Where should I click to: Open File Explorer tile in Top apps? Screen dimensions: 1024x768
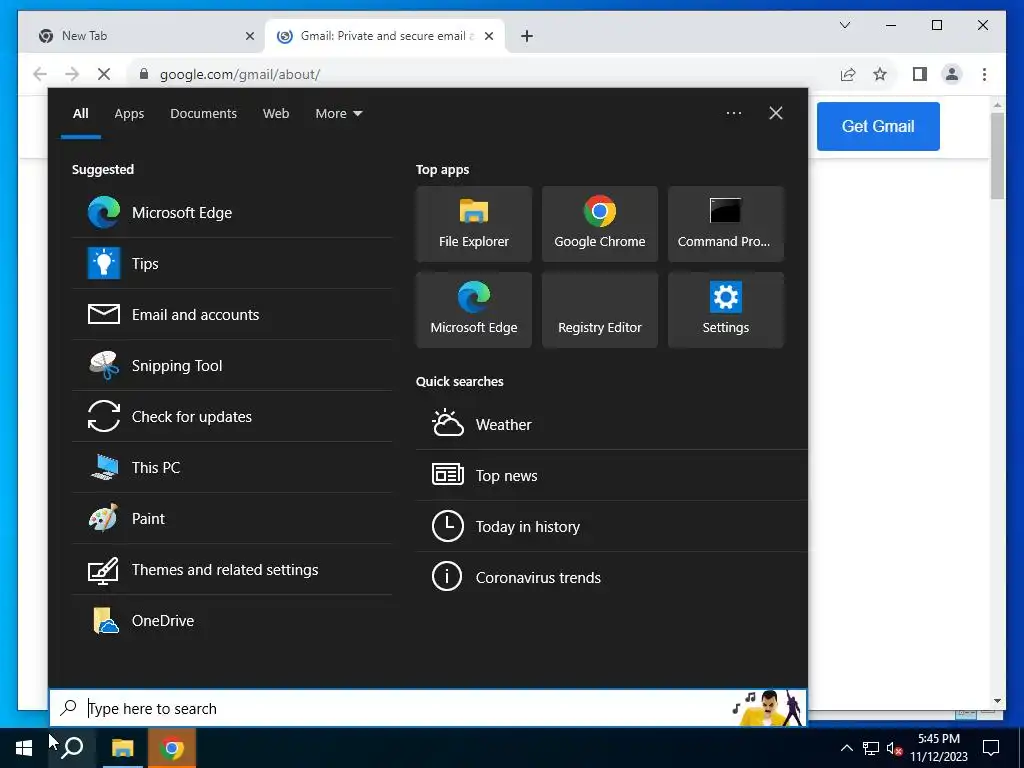(x=473, y=224)
